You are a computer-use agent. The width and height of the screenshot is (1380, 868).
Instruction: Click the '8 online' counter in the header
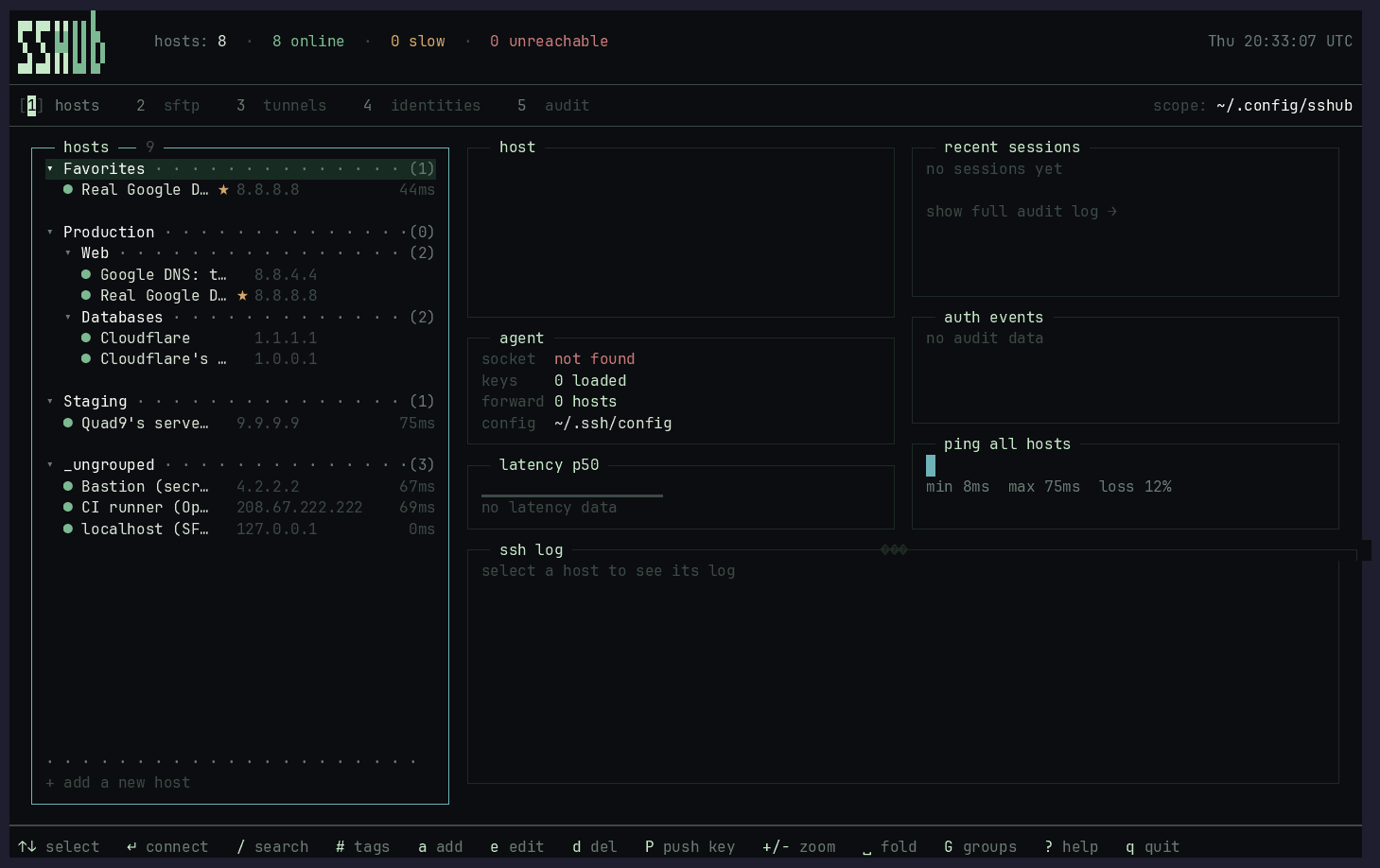click(x=308, y=41)
